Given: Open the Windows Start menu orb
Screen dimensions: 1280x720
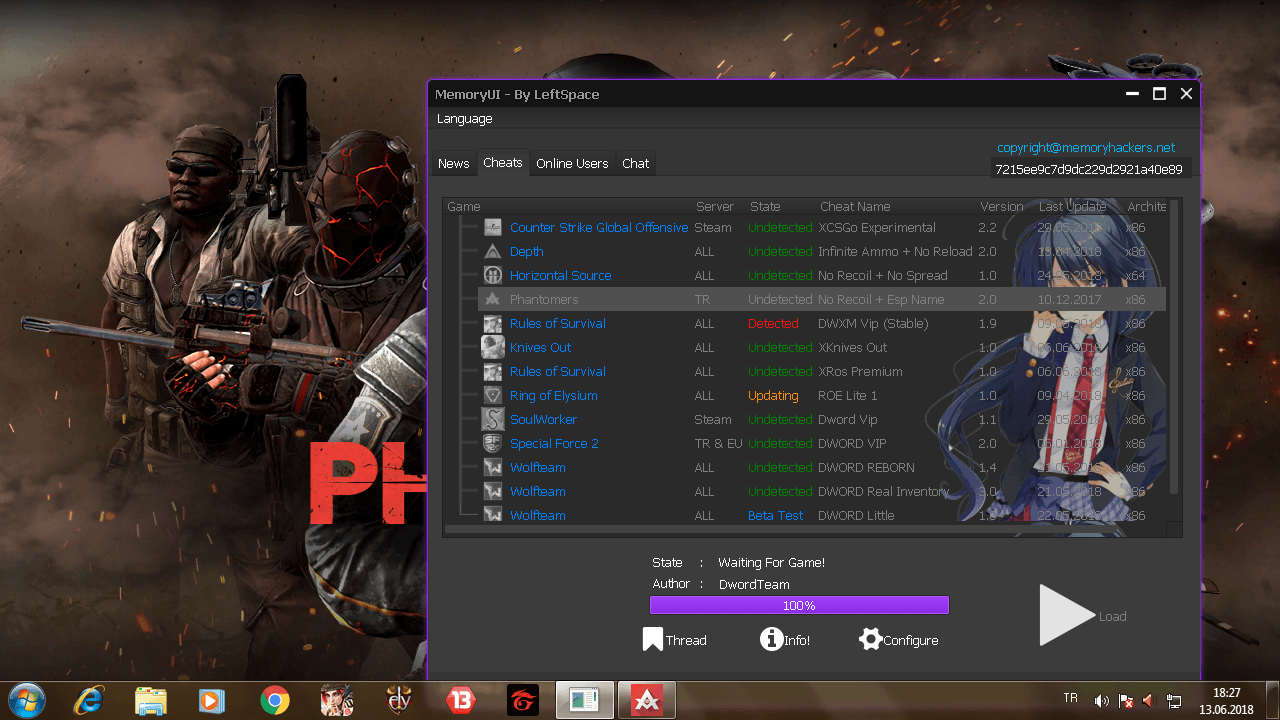Looking at the screenshot, I should tap(25, 700).
